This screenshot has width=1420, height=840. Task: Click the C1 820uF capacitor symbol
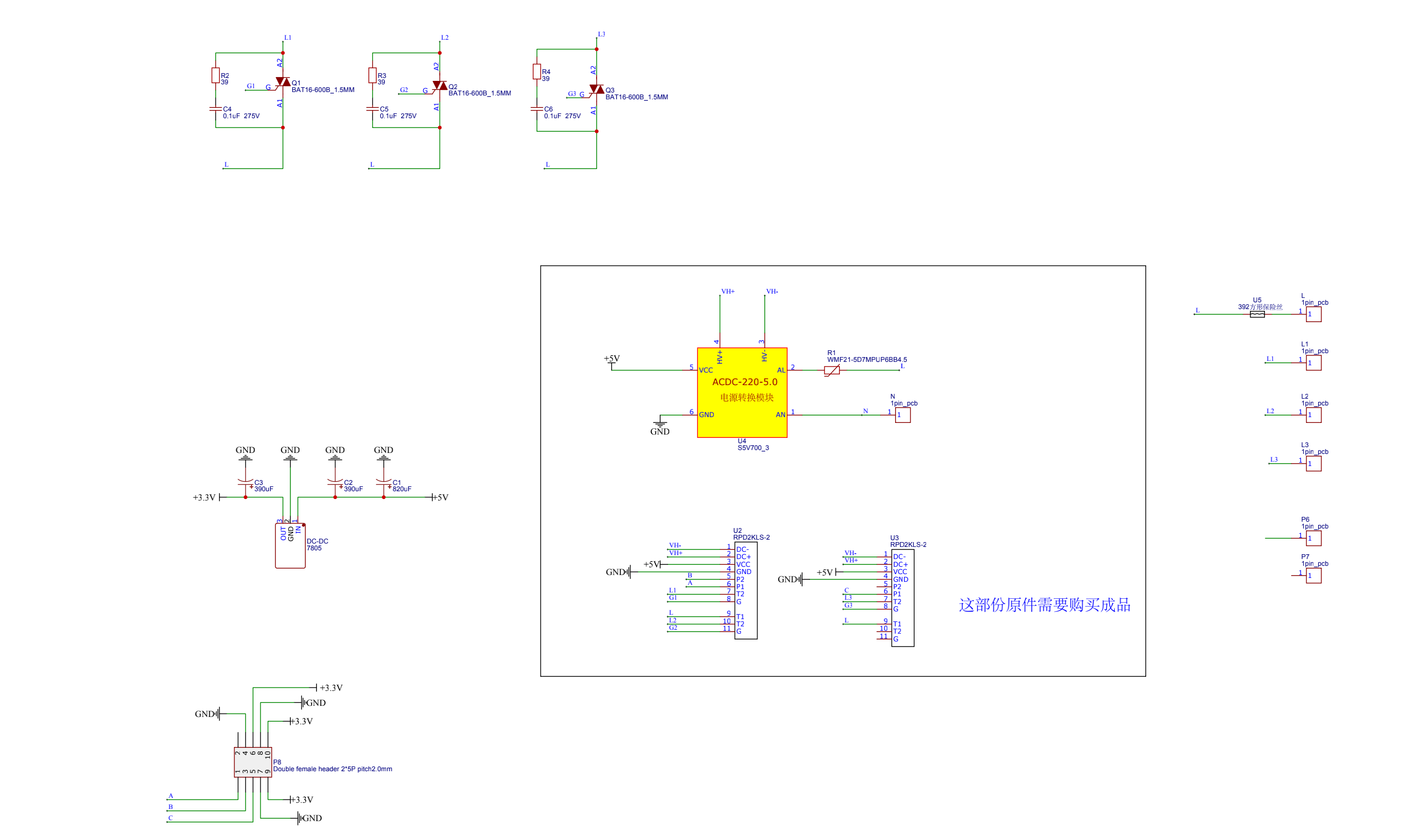pyautogui.click(x=384, y=483)
